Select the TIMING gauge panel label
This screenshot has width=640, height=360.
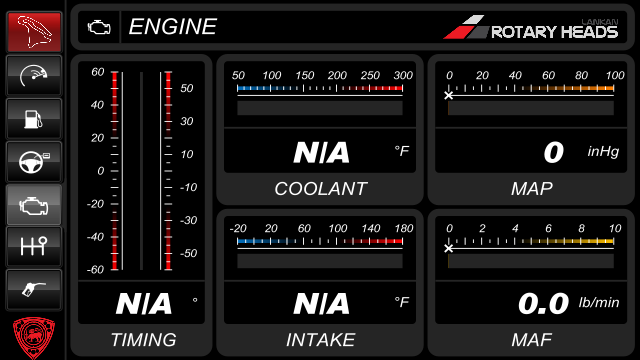point(143,340)
